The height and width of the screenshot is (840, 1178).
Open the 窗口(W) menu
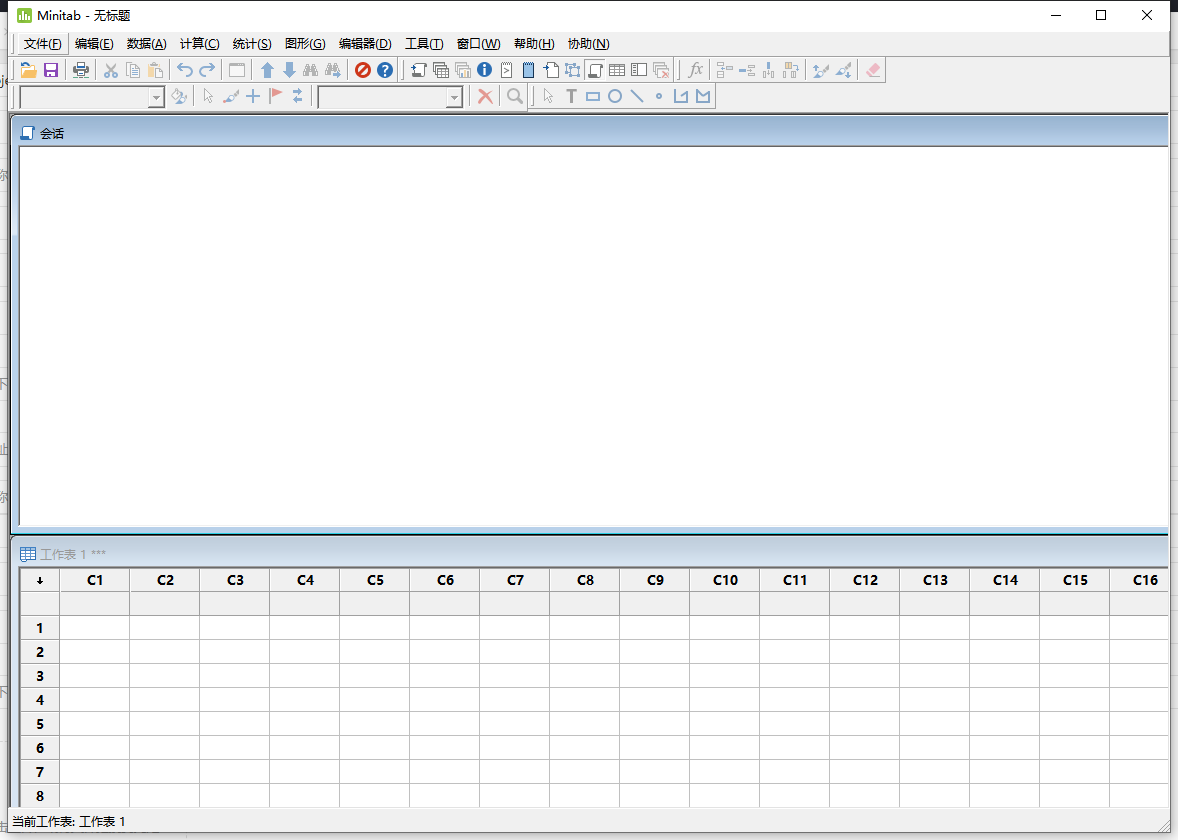pyautogui.click(x=479, y=44)
